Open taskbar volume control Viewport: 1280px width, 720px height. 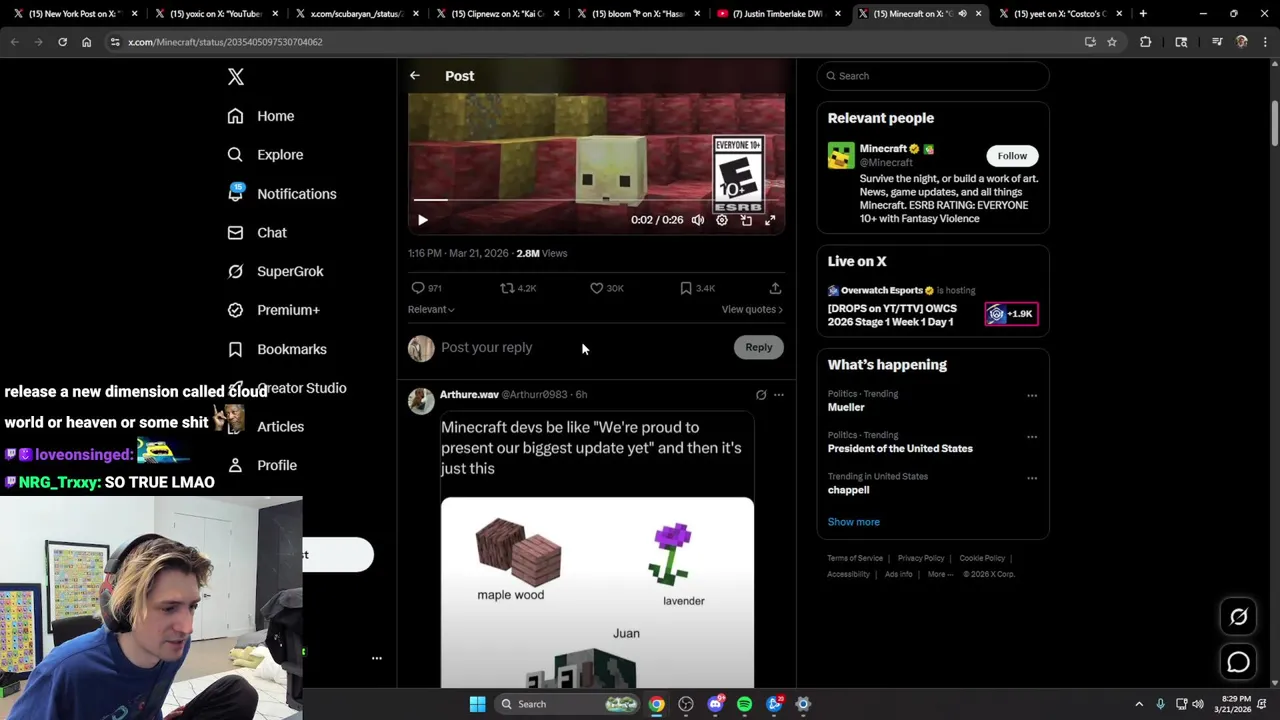pos(1198,704)
